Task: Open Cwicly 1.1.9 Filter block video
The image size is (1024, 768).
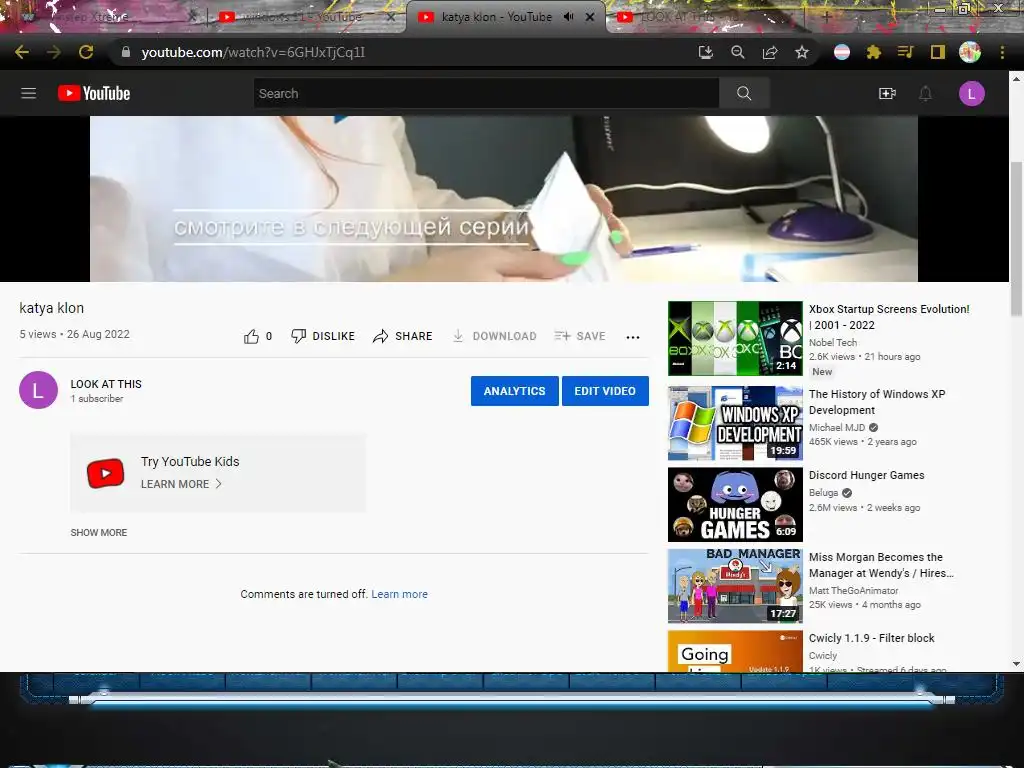Action: pyautogui.click(x=871, y=638)
